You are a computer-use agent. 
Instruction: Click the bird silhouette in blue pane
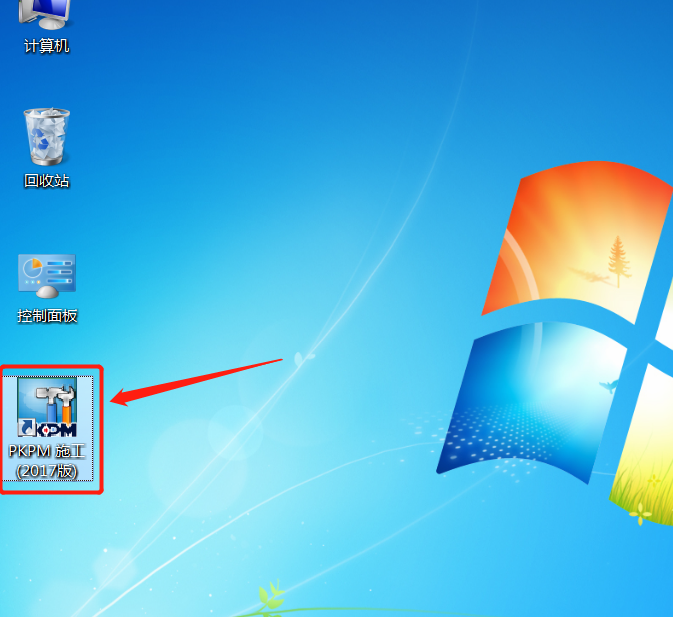tap(609, 386)
